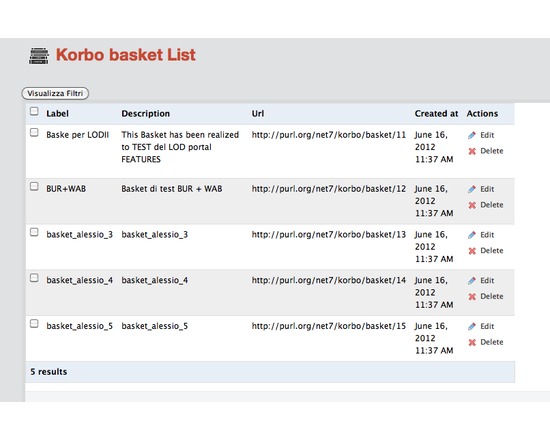The image size is (550, 440).
Task: Delete basket_alessio_5 entry
Action: tap(491, 342)
